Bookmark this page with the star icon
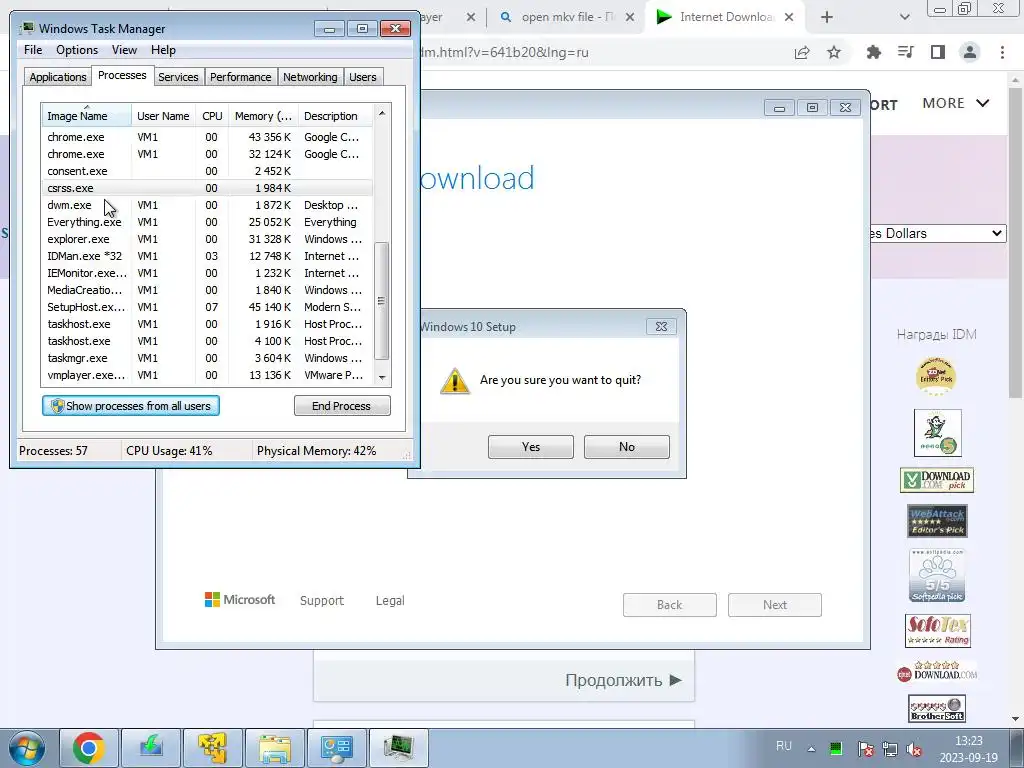The width and height of the screenshot is (1024, 768). coord(834,52)
